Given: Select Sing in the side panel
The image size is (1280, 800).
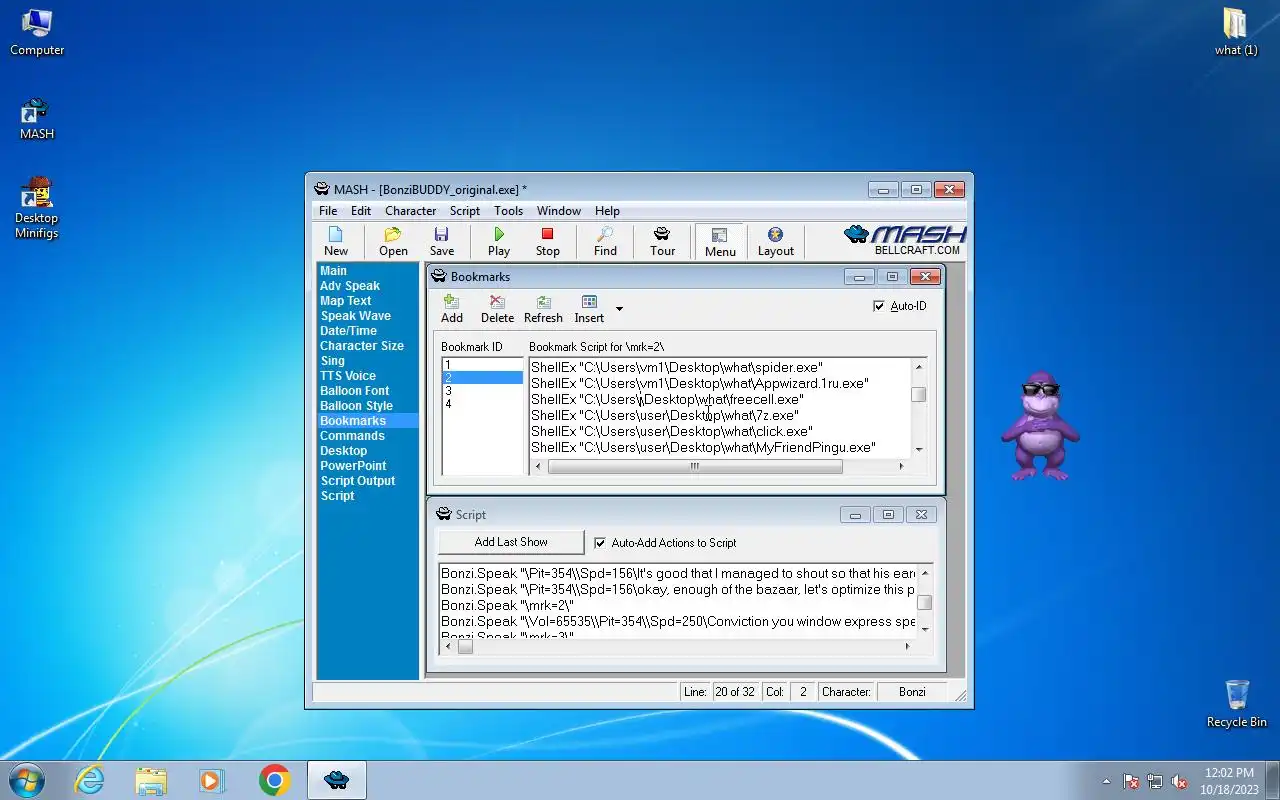Looking at the screenshot, I should click(333, 361).
